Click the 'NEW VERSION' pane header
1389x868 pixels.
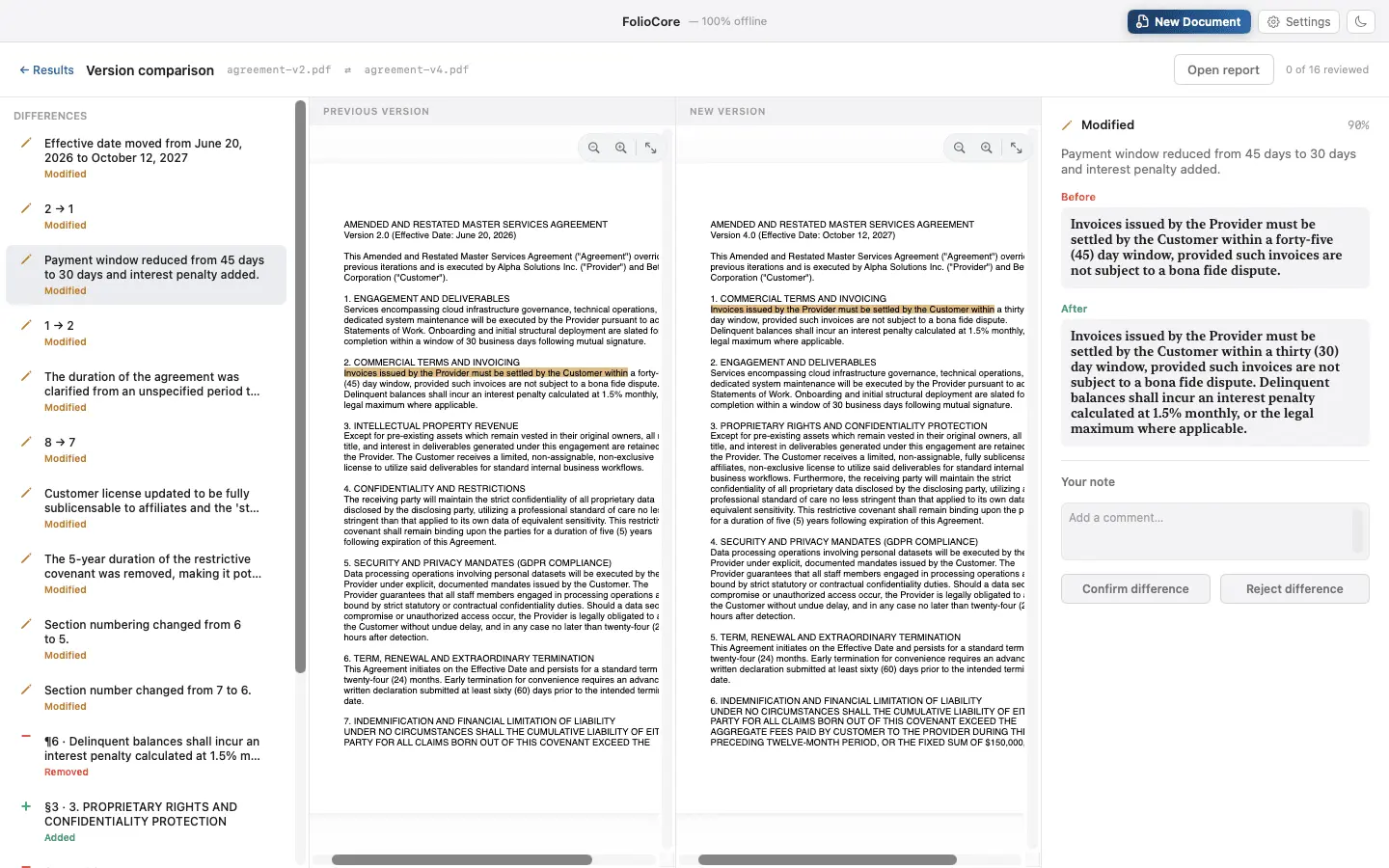pos(727,112)
